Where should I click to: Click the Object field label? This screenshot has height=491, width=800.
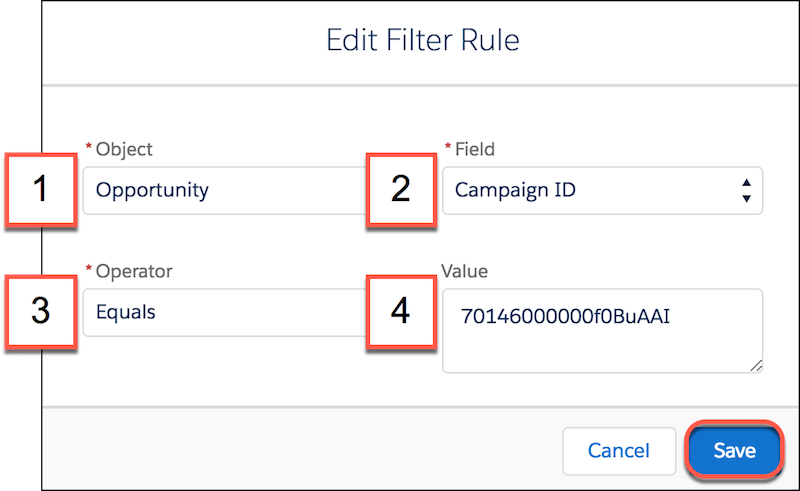tap(124, 150)
